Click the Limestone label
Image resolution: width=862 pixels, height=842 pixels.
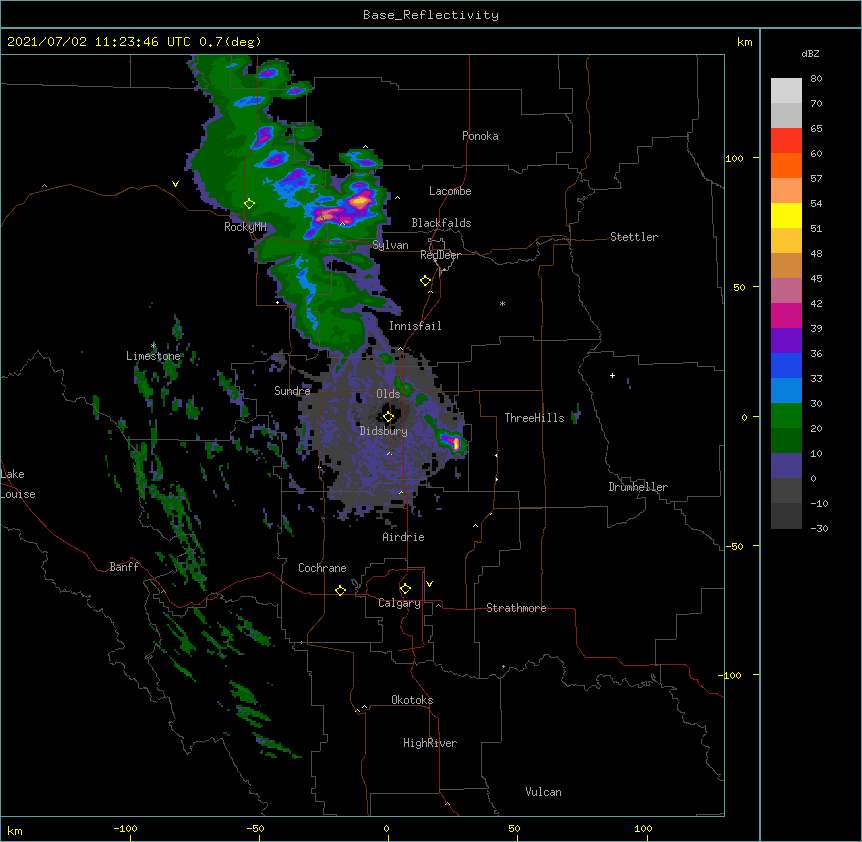tap(153, 356)
